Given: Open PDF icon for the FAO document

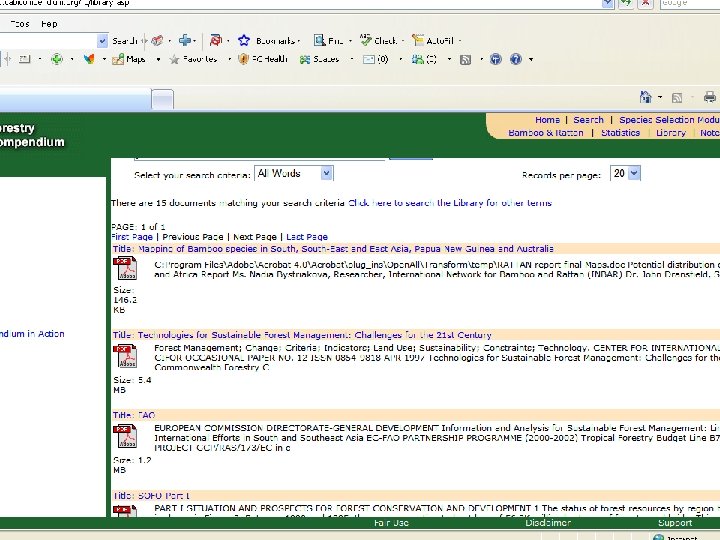Looking at the screenshot, I should 125,436.
